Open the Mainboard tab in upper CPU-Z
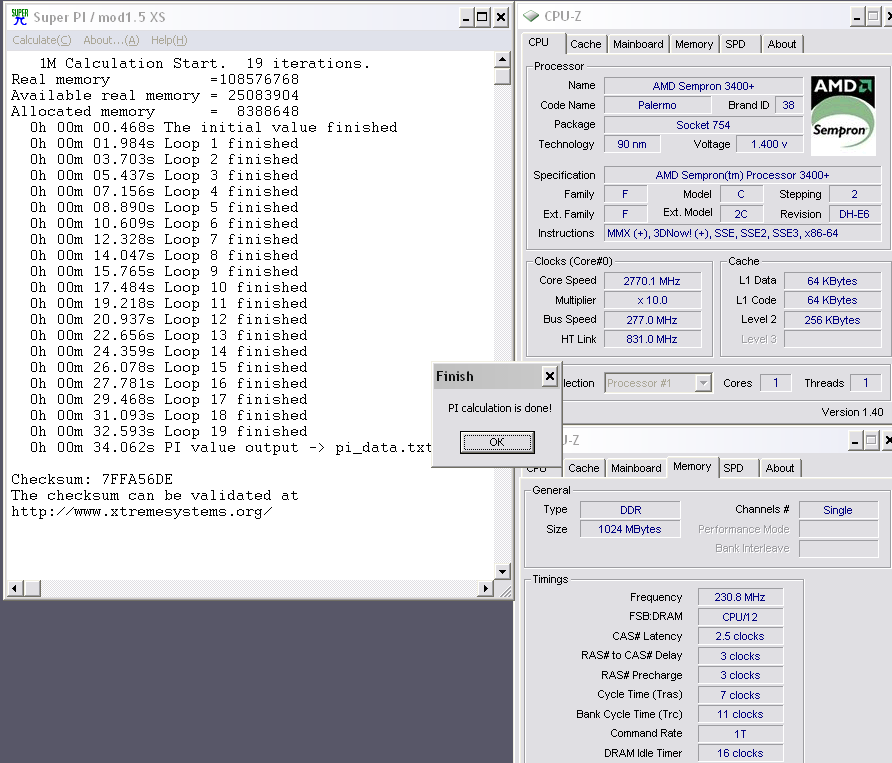 click(x=638, y=44)
